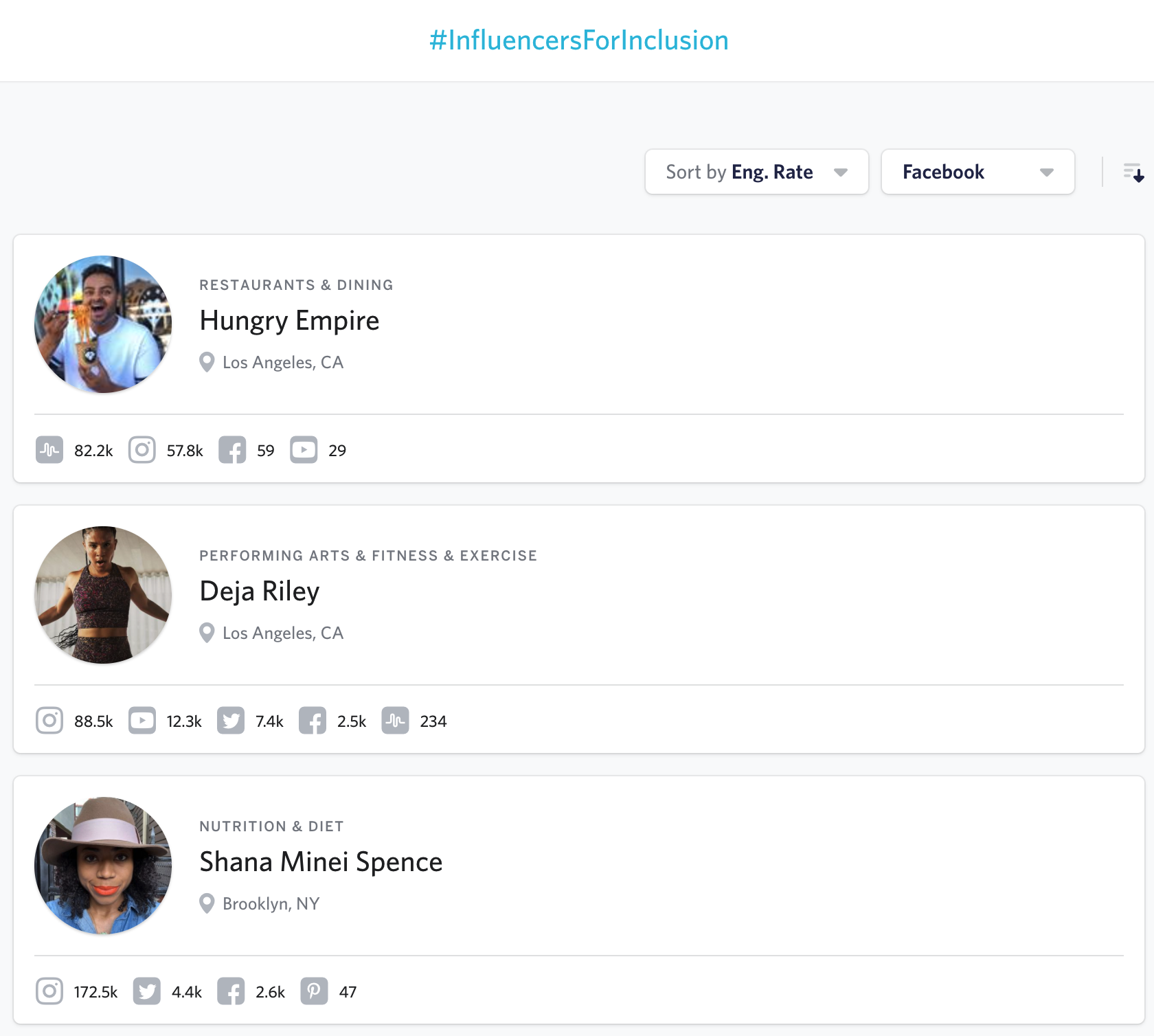
Task: Click Shana Minei Spence's profile photo
Action: 103,866
